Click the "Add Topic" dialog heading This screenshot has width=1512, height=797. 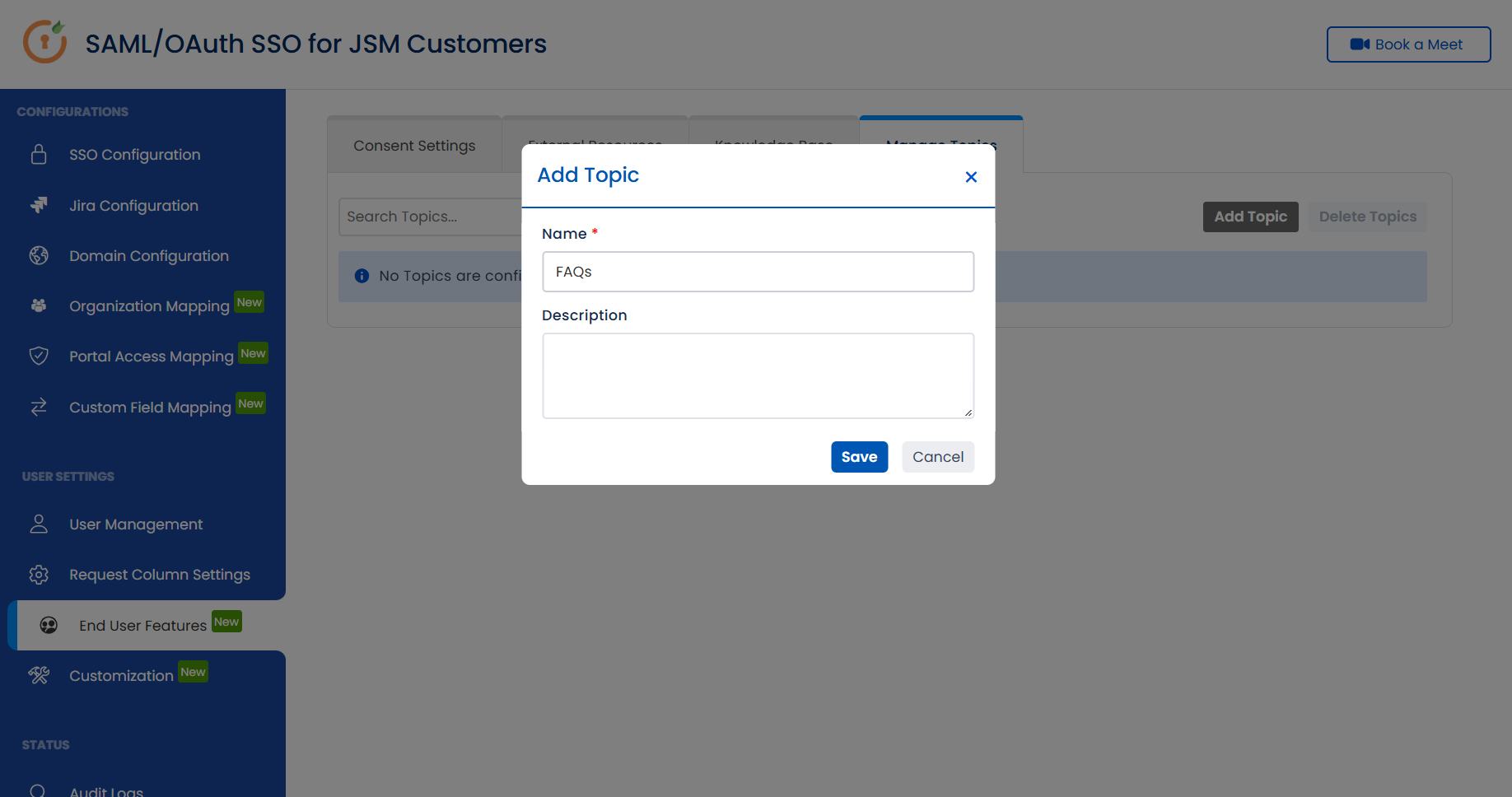click(x=588, y=175)
